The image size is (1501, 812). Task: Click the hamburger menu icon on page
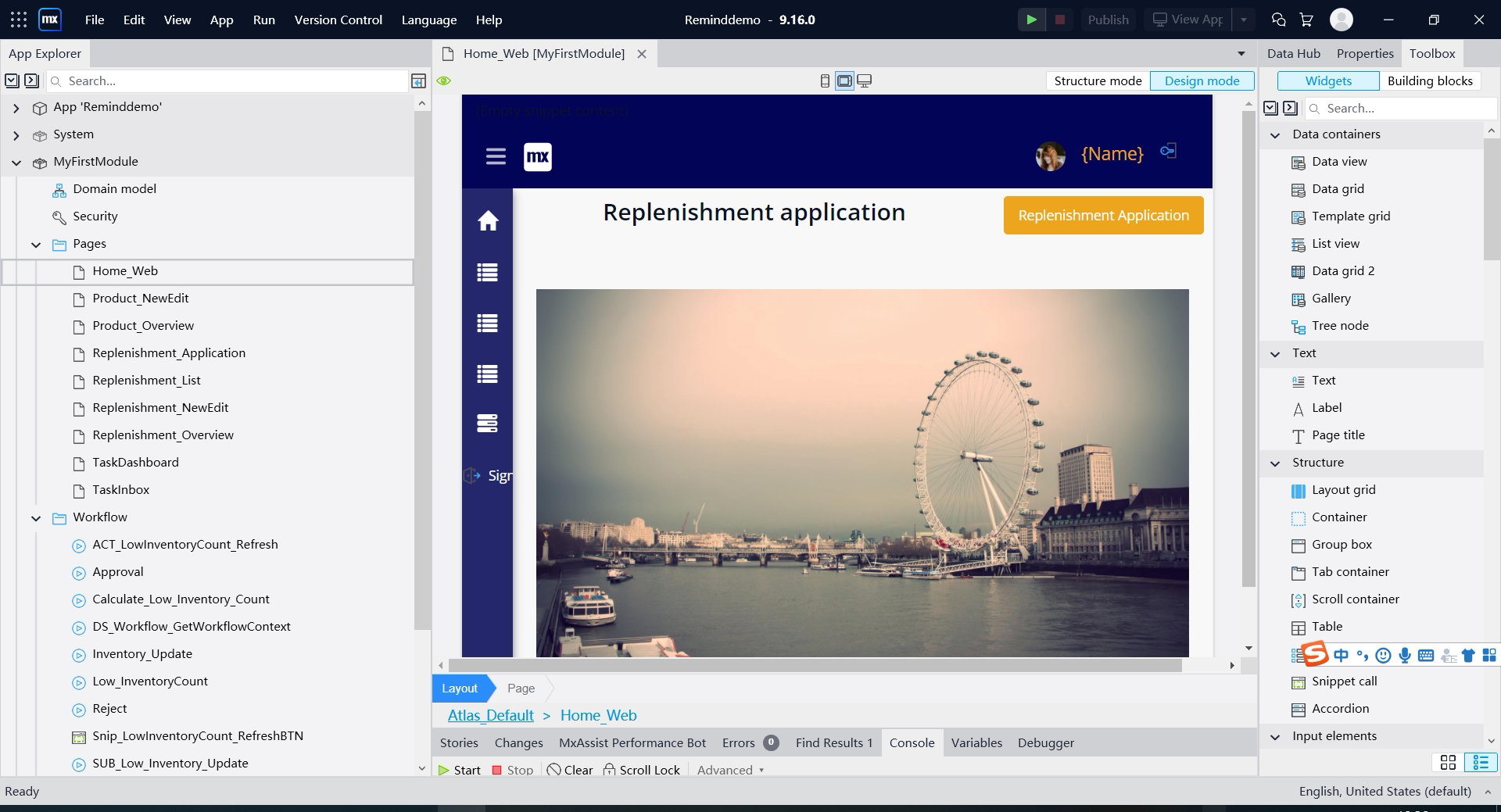(x=496, y=157)
